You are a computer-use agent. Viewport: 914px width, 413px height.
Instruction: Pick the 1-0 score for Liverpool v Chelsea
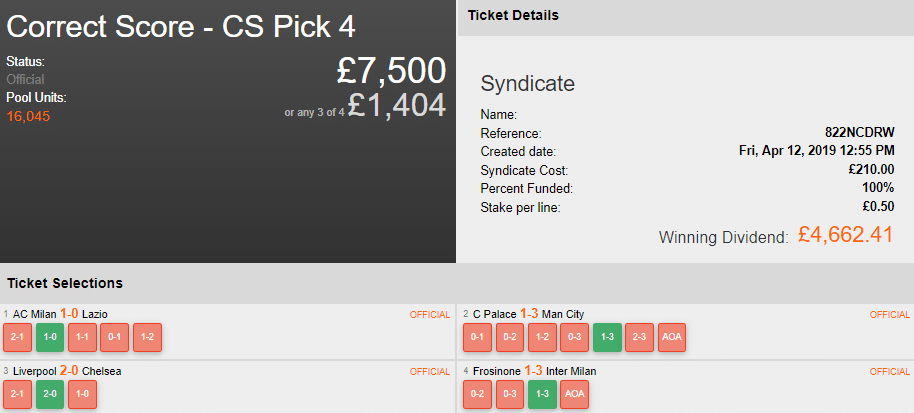pos(82,395)
